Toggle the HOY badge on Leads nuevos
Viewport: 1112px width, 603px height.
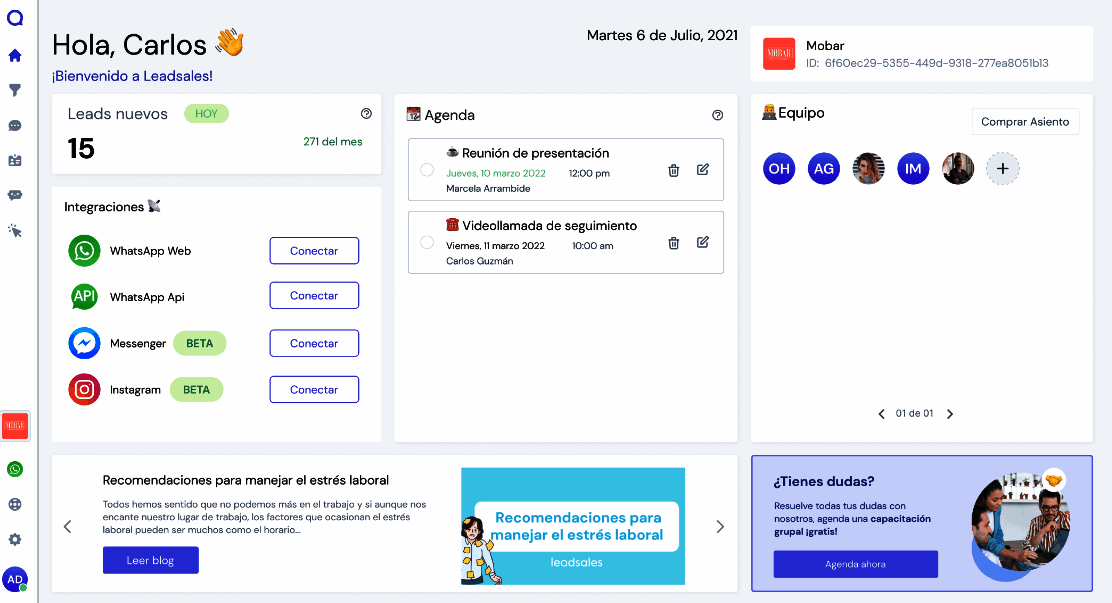tap(206, 113)
